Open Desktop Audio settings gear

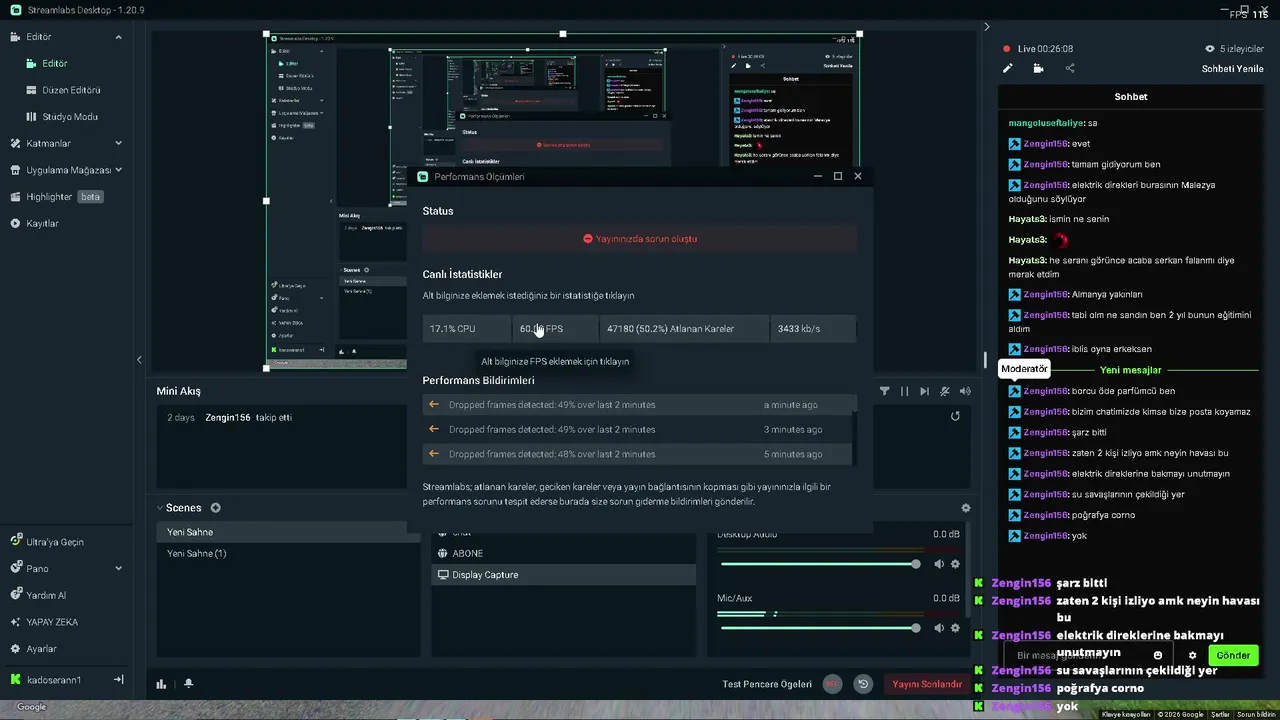click(x=955, y=564)
